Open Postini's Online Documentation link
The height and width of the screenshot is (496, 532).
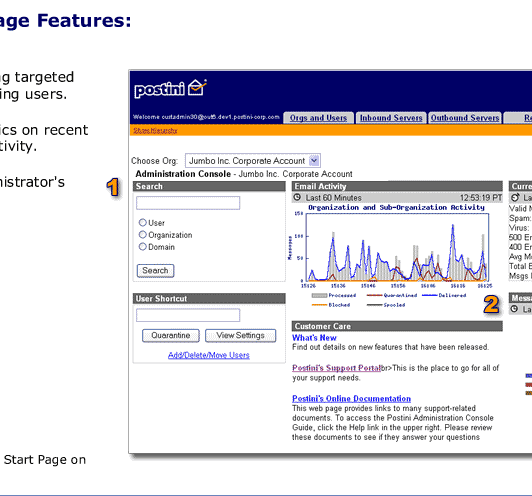coord(352,399)
